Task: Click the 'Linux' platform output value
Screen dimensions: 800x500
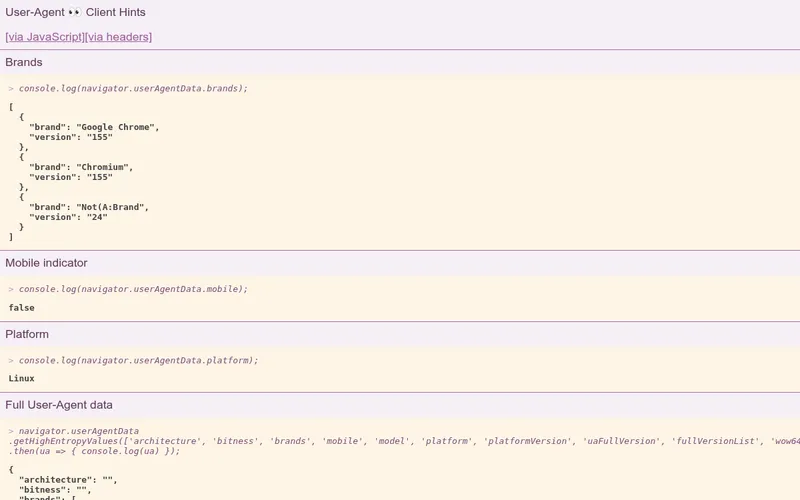Action: (x=21, y=379)
